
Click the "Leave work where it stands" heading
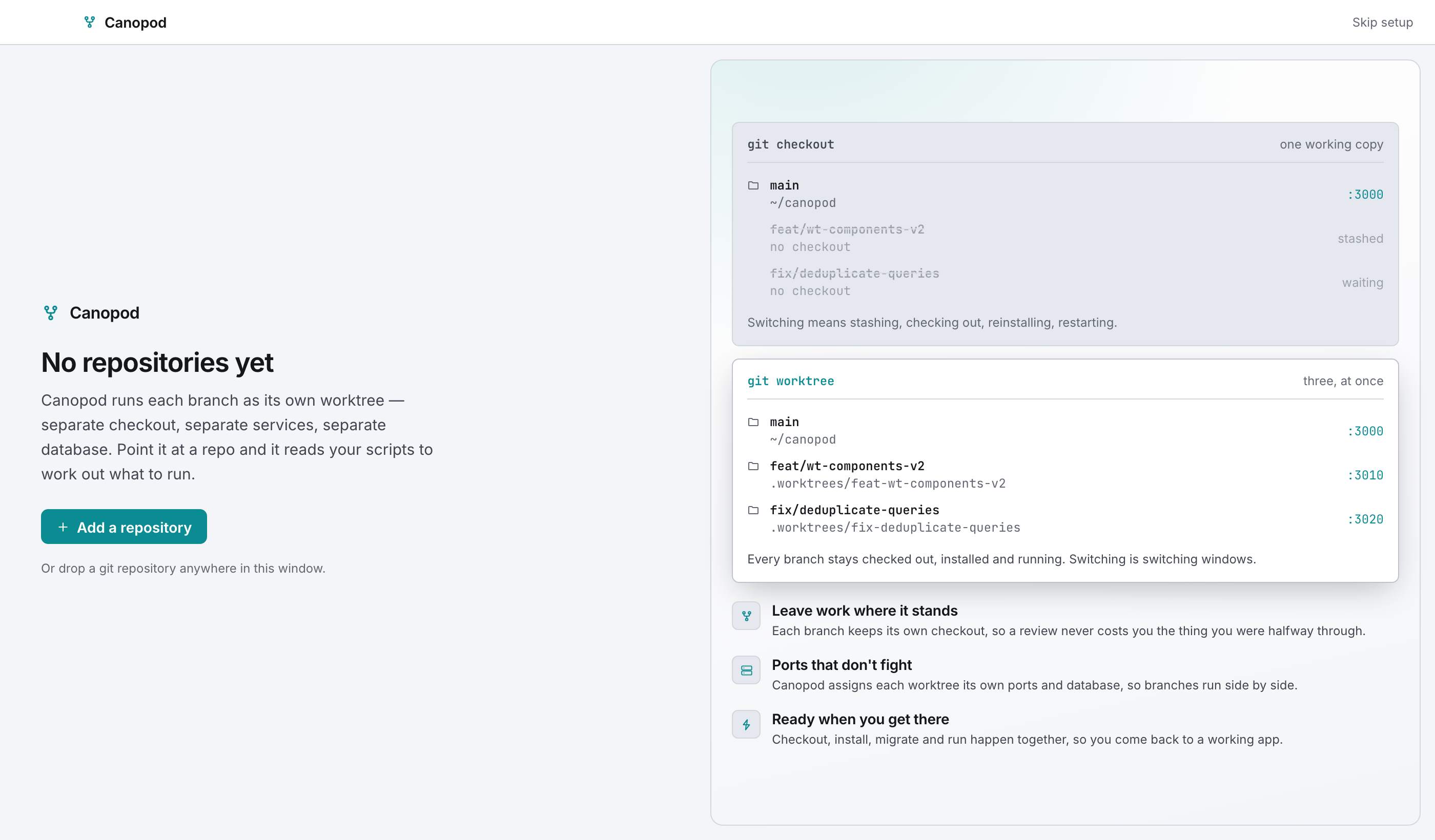(865, 611)
